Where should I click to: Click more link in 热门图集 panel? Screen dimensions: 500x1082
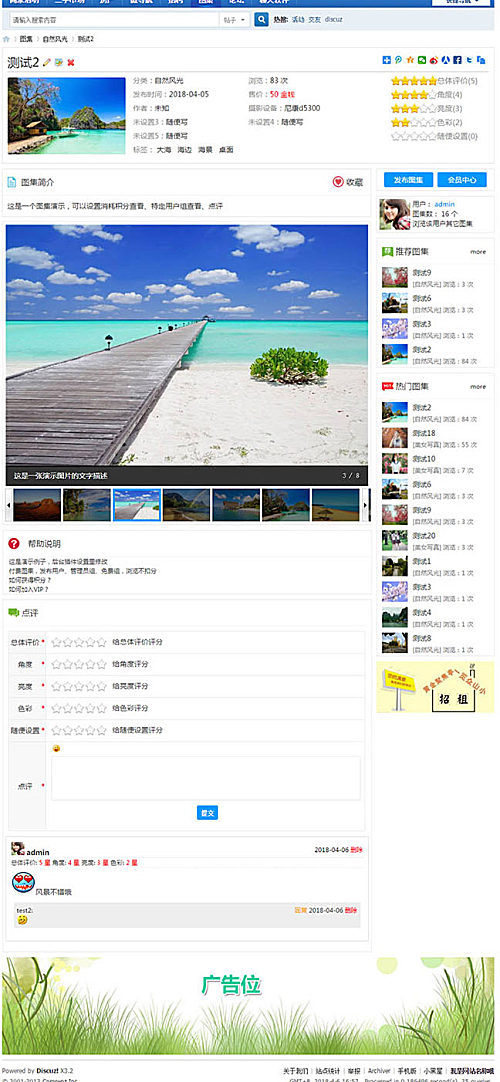tap(478, 386)
